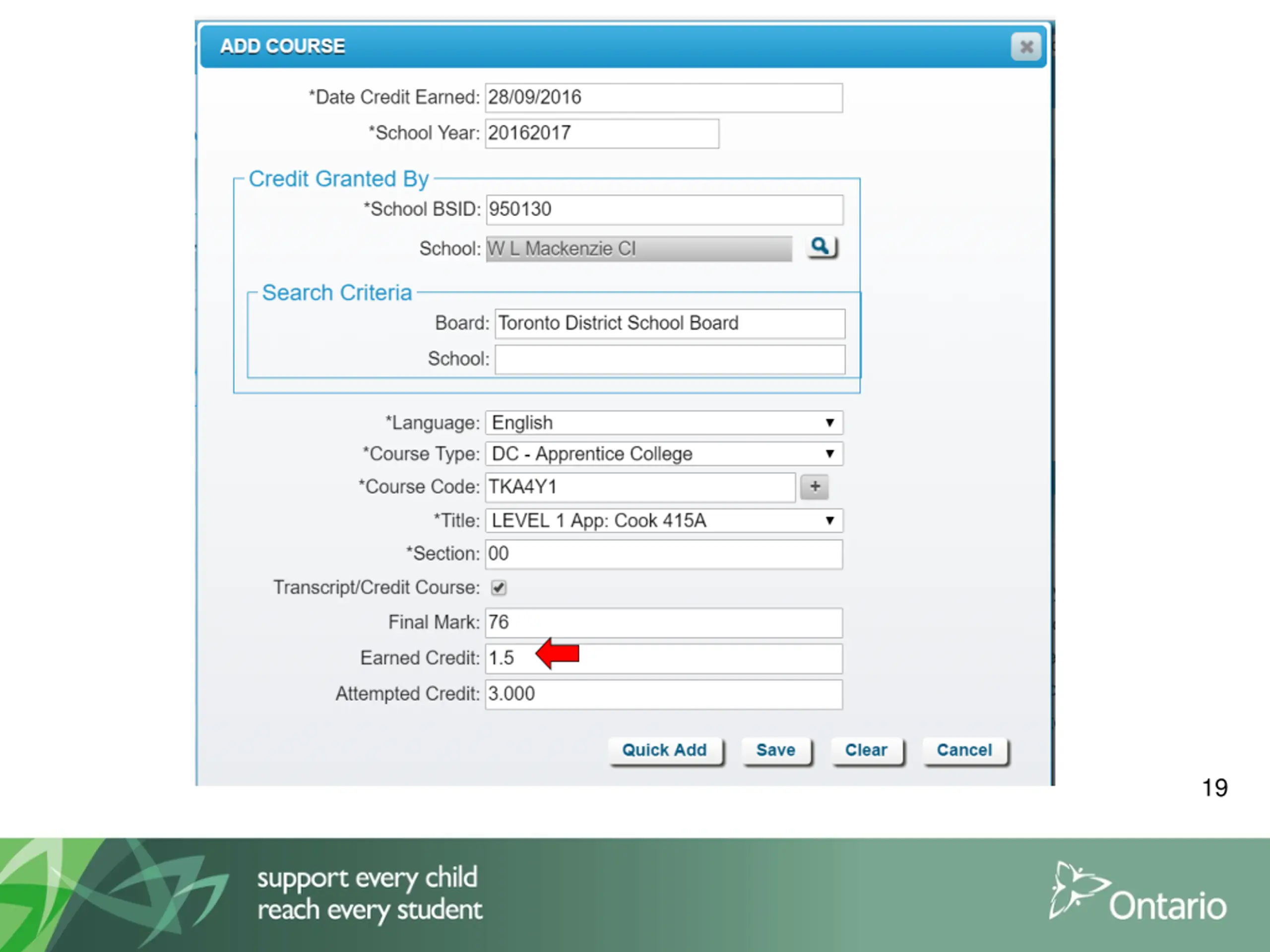Click the Board field in Search Criteria

(x=669, y=324)
